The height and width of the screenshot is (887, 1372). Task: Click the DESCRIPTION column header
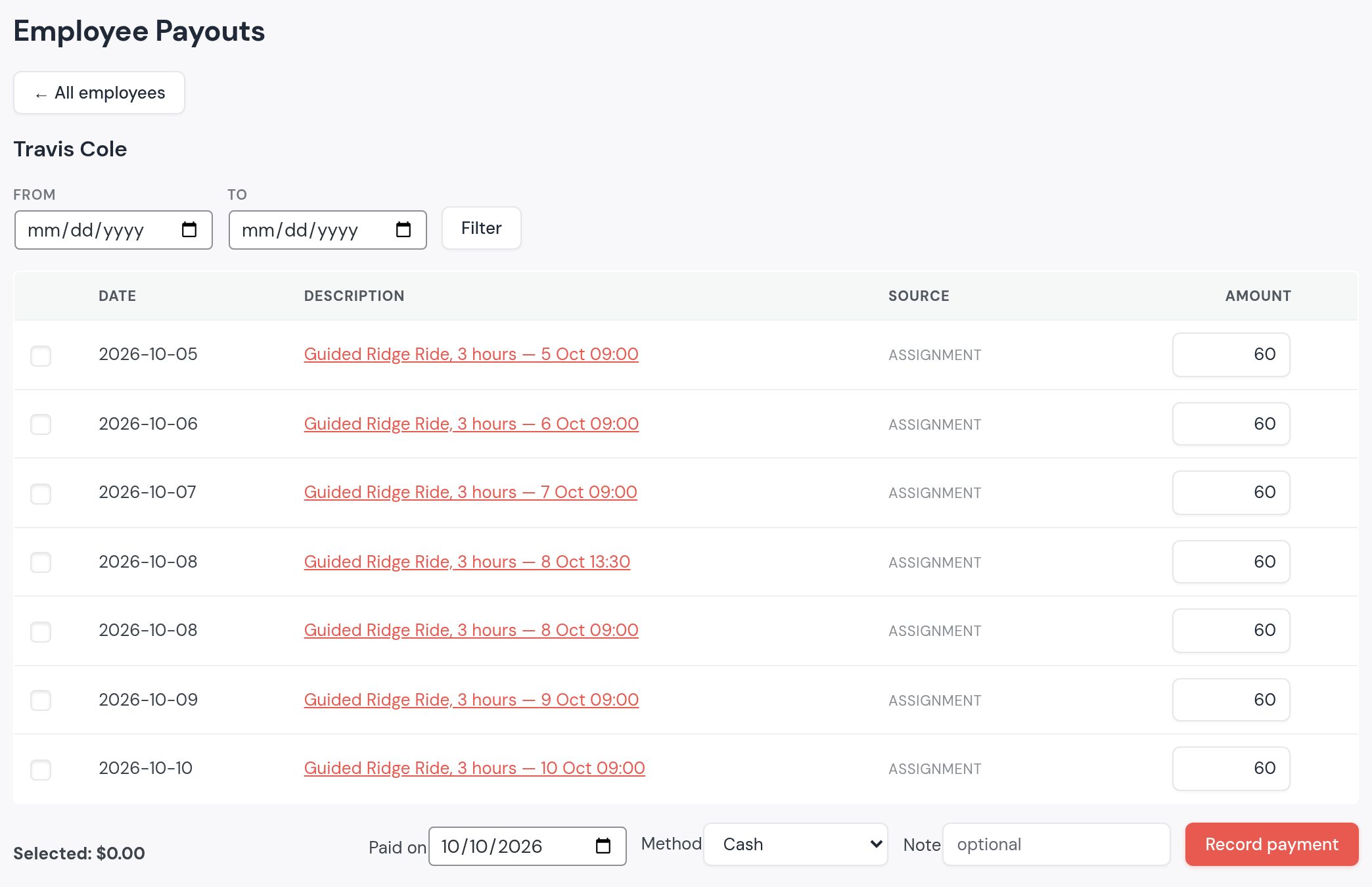(x=354, y=296)
